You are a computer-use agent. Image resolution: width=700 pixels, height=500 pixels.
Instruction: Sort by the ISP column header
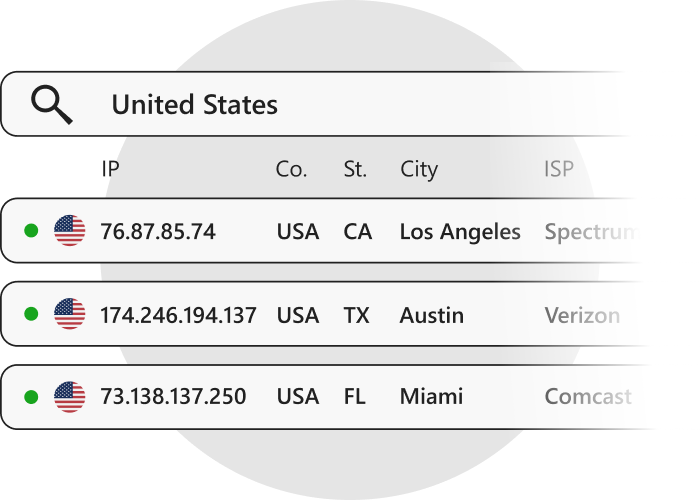pos(559,169)
